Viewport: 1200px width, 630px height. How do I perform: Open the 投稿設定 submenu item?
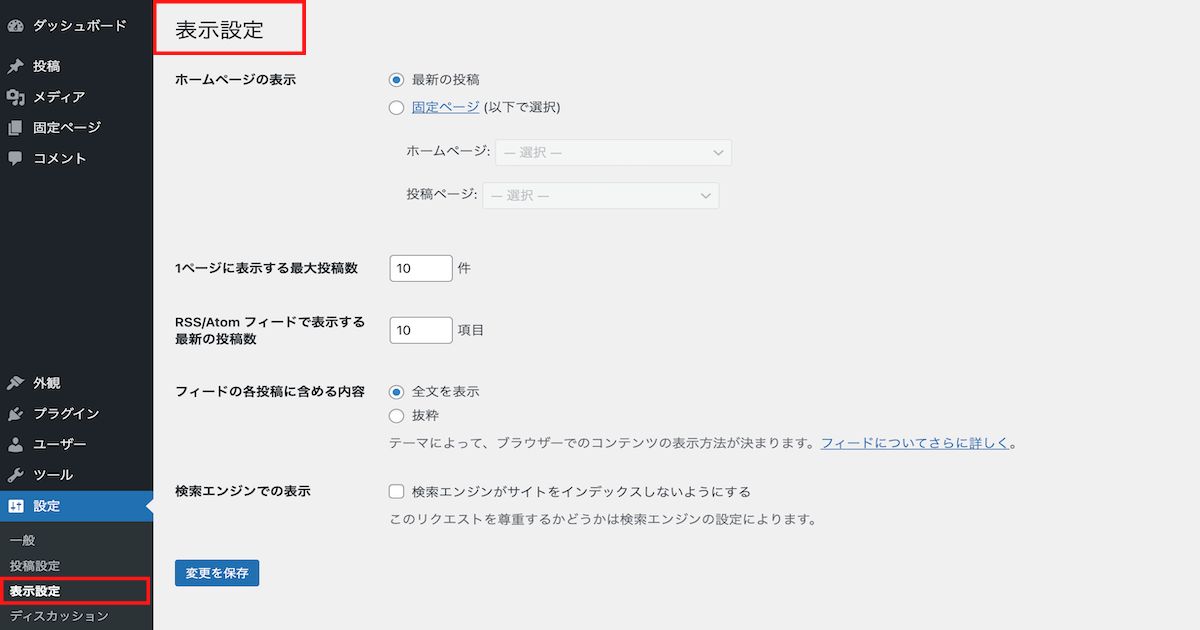pos(35,566)
